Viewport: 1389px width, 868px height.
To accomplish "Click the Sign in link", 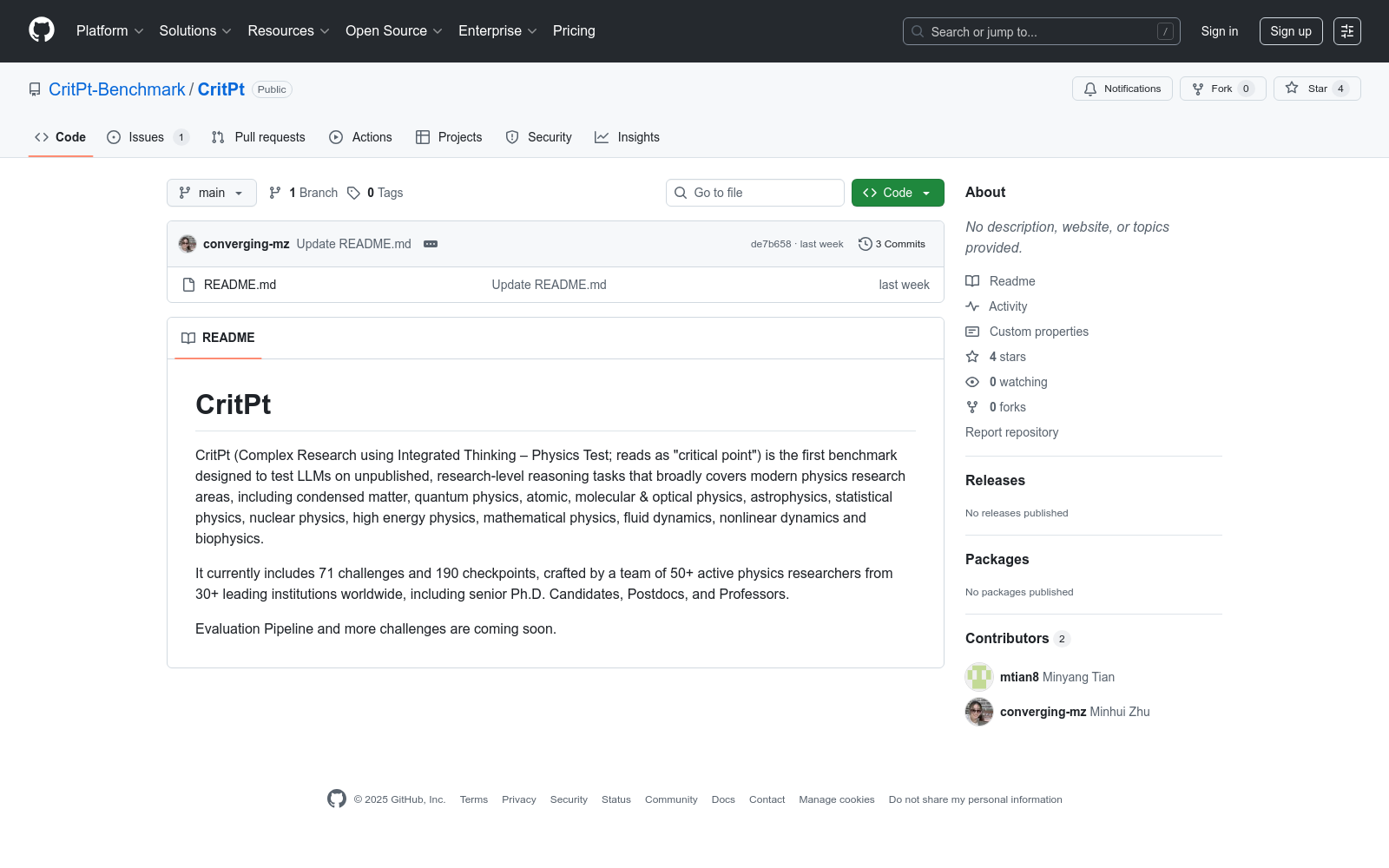I will coord(1220,31).
